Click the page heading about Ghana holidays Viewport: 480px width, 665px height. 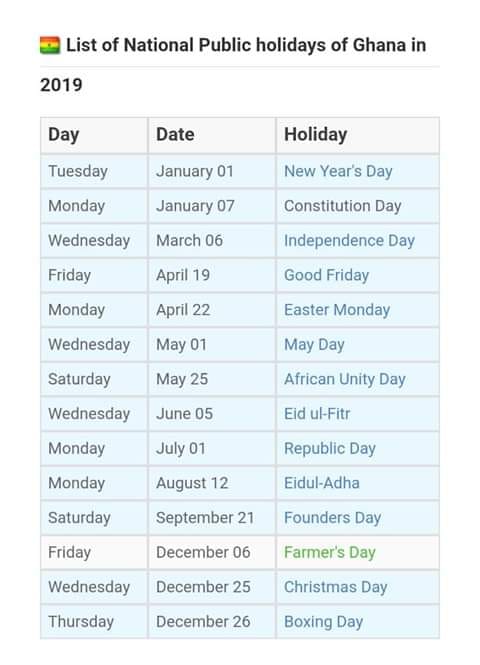(233, 64)
